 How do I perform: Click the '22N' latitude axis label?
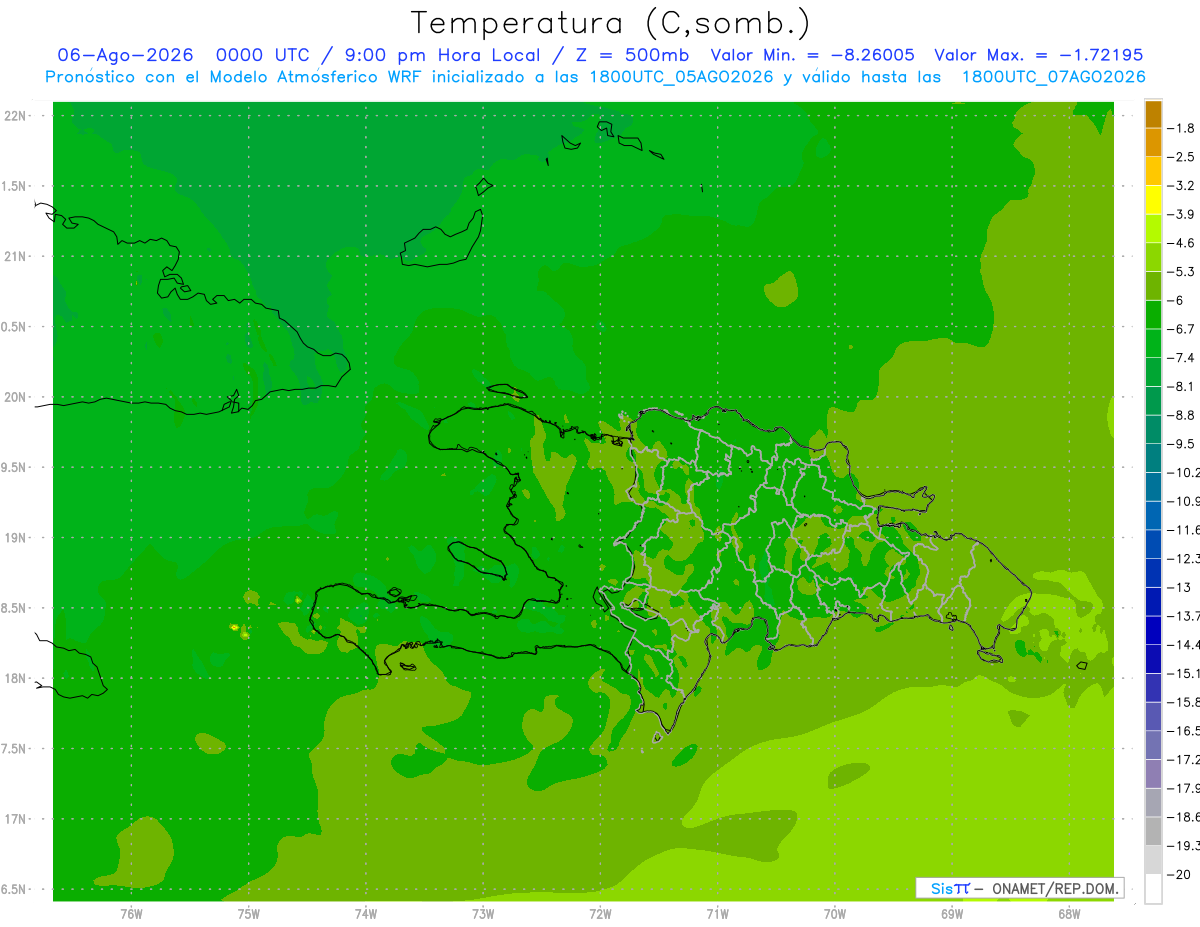click(x=16, y=116)
